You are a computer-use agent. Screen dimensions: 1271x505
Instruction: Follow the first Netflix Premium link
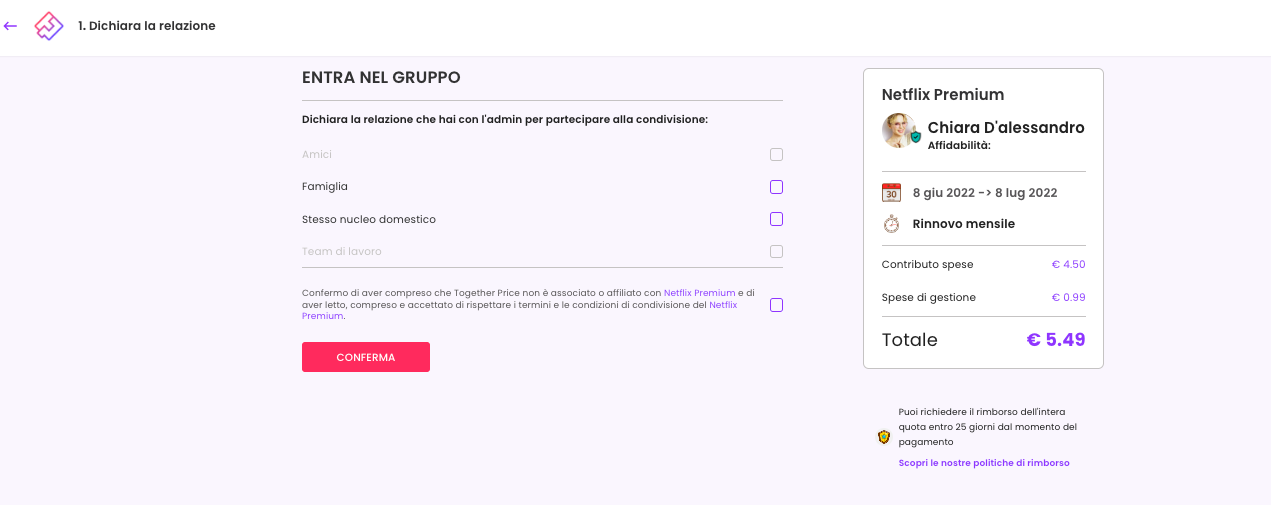699,293
